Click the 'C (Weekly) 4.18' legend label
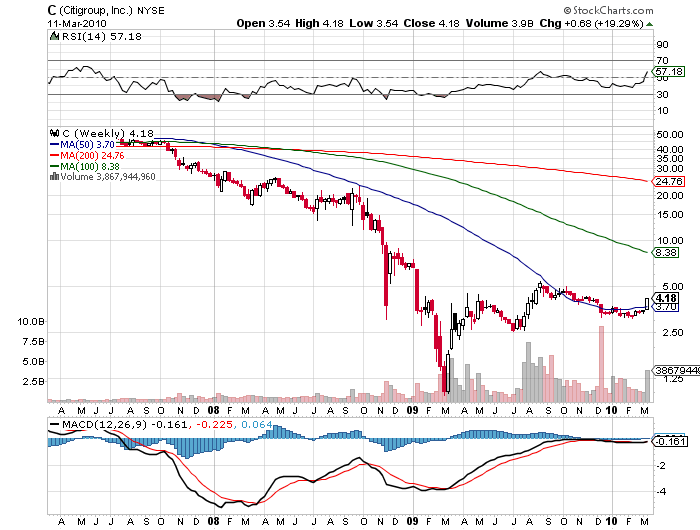 (108, 133)
